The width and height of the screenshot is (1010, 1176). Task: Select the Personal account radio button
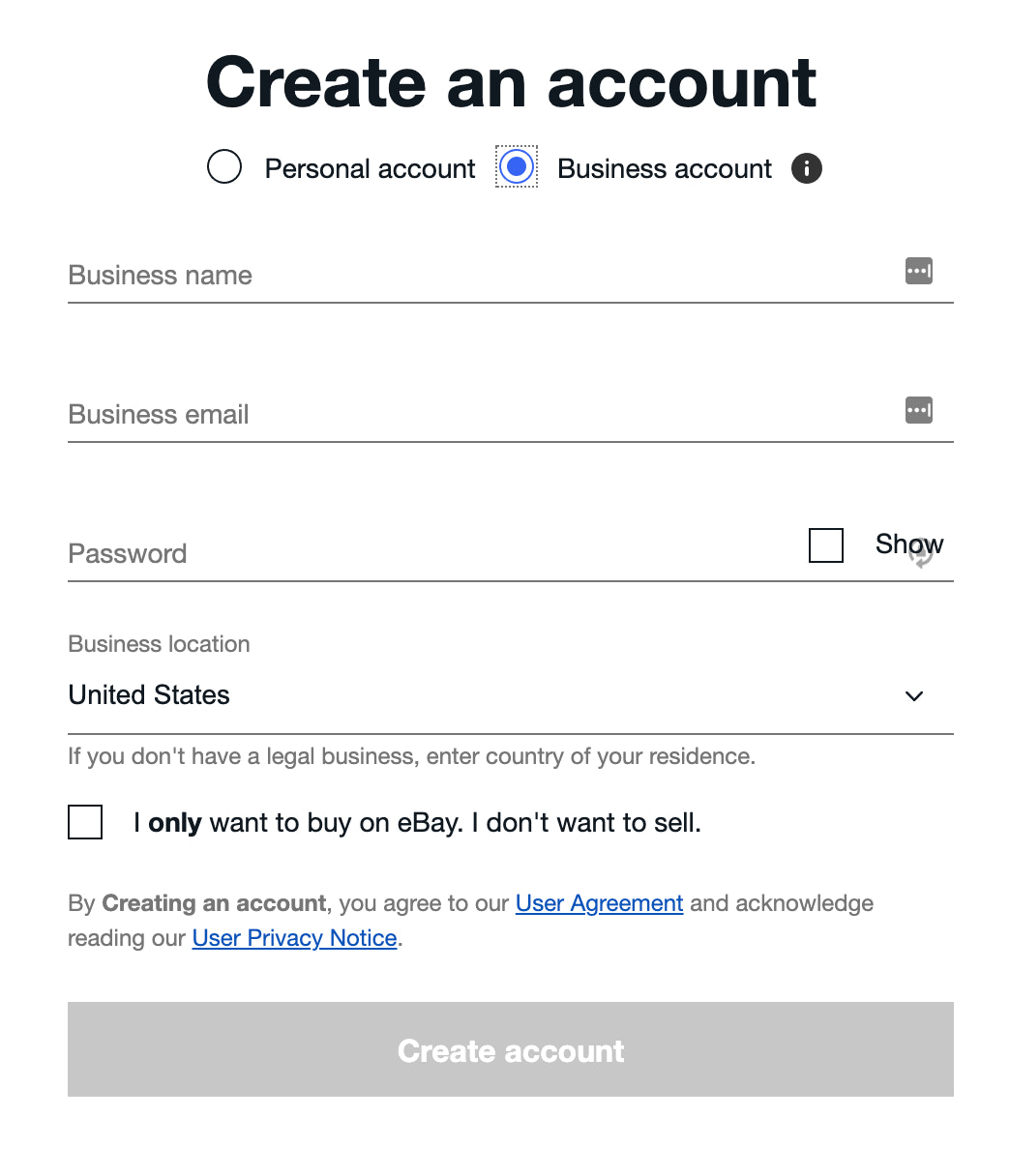[x=223, y=166]
